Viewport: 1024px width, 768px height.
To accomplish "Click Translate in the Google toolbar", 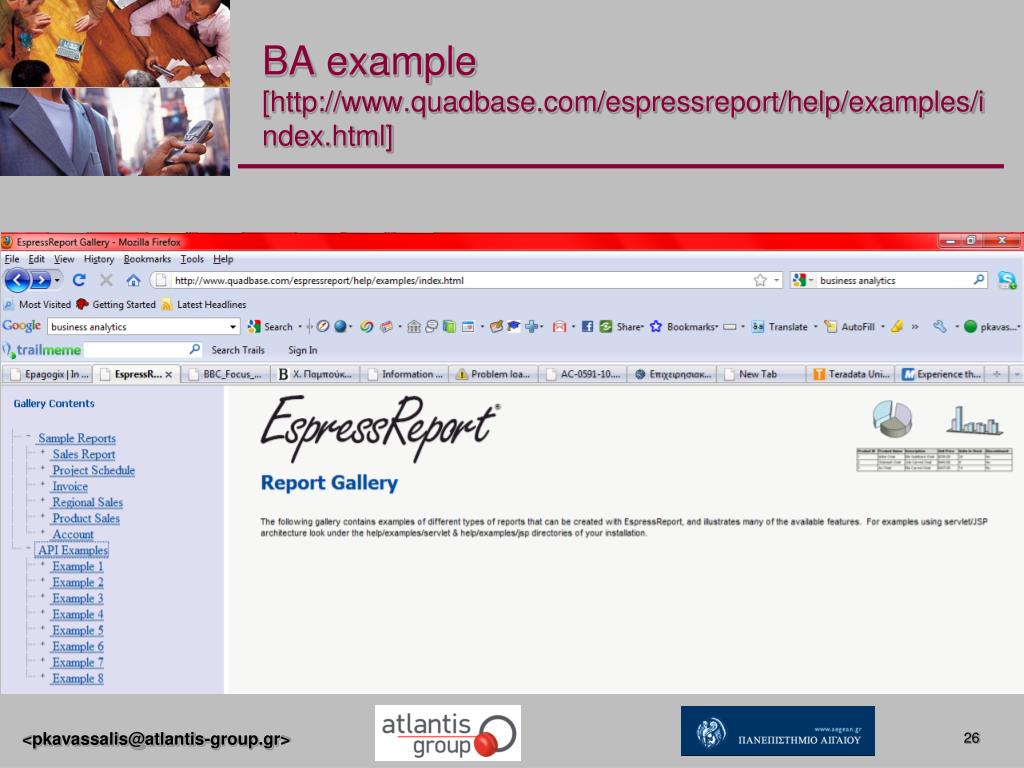I will click(779, 327).
